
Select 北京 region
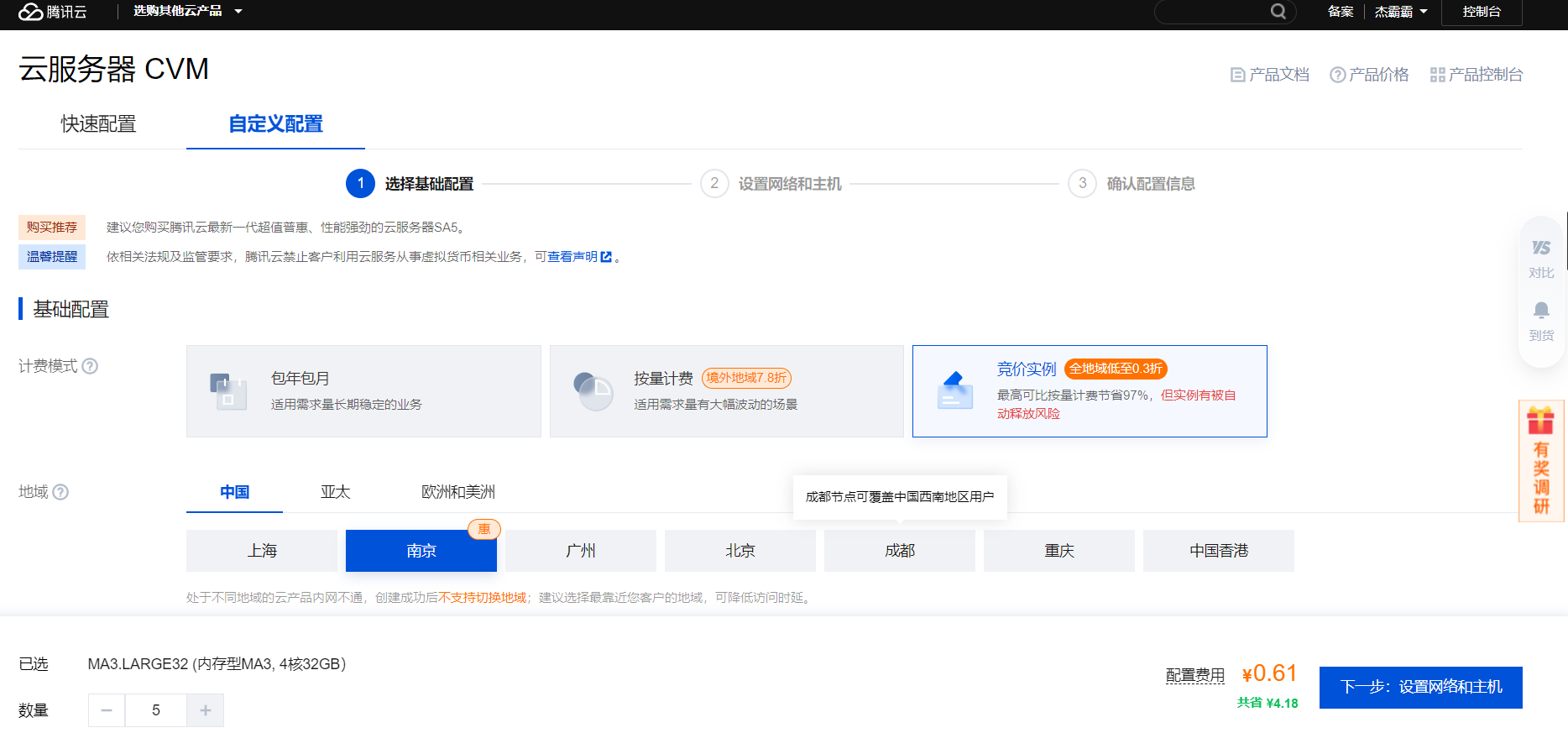[x=740, y=551]
